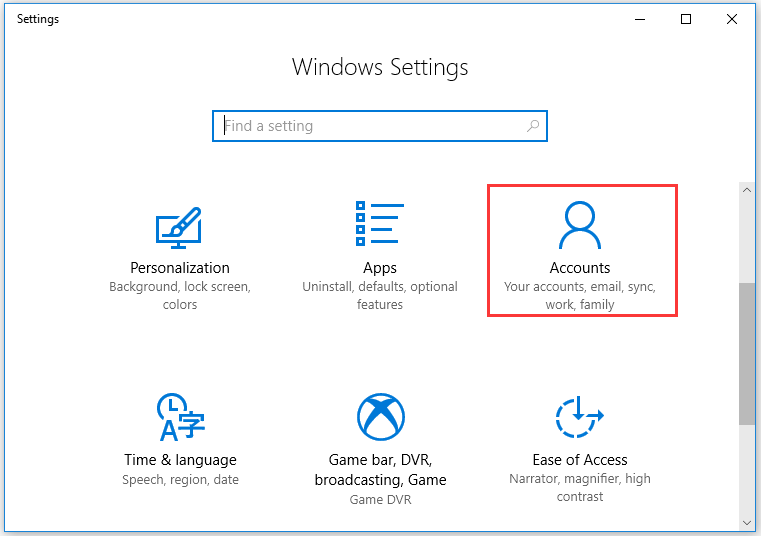The image size is (761, 536).
Task: Click the Apps title
Action: (x=380, y=268)
